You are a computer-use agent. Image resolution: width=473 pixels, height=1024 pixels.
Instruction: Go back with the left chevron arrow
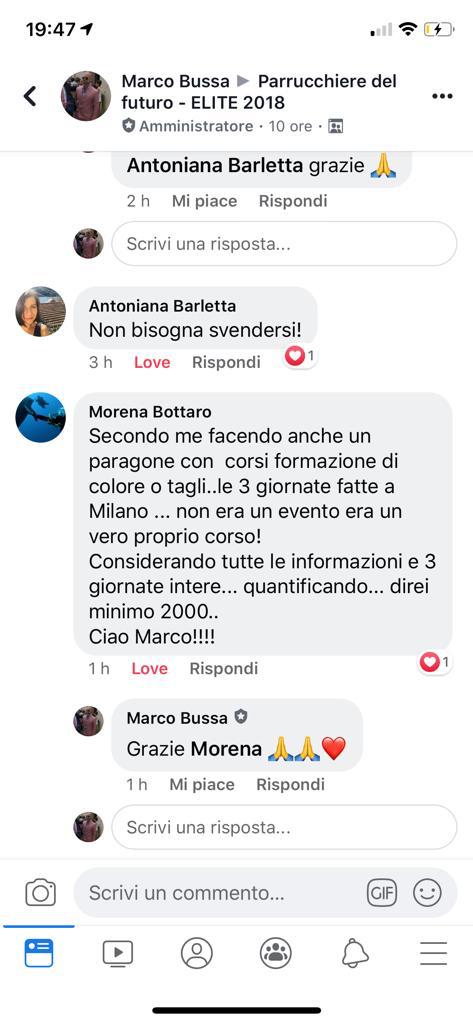30,96
